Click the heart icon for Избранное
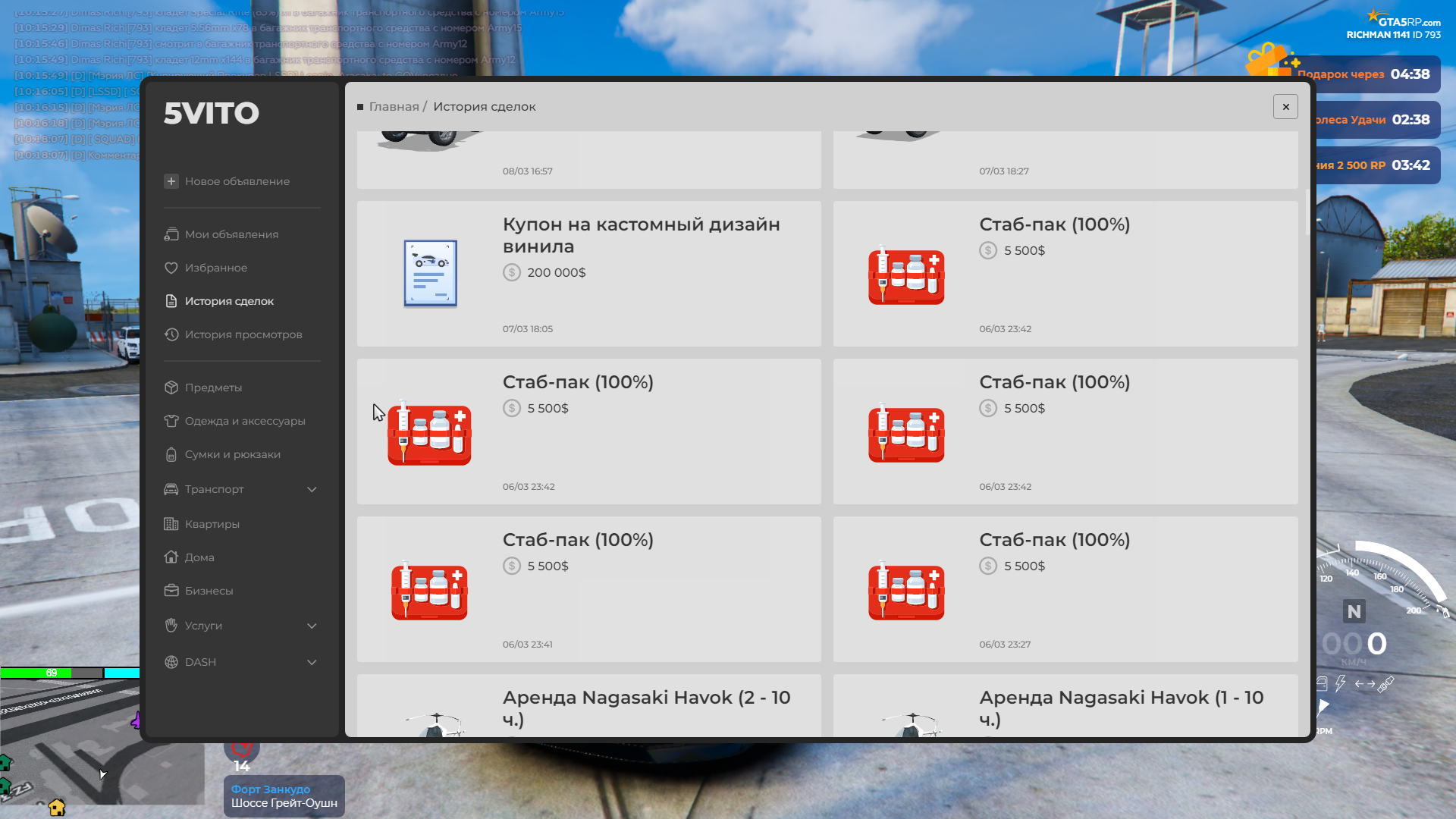 point(171,268)
